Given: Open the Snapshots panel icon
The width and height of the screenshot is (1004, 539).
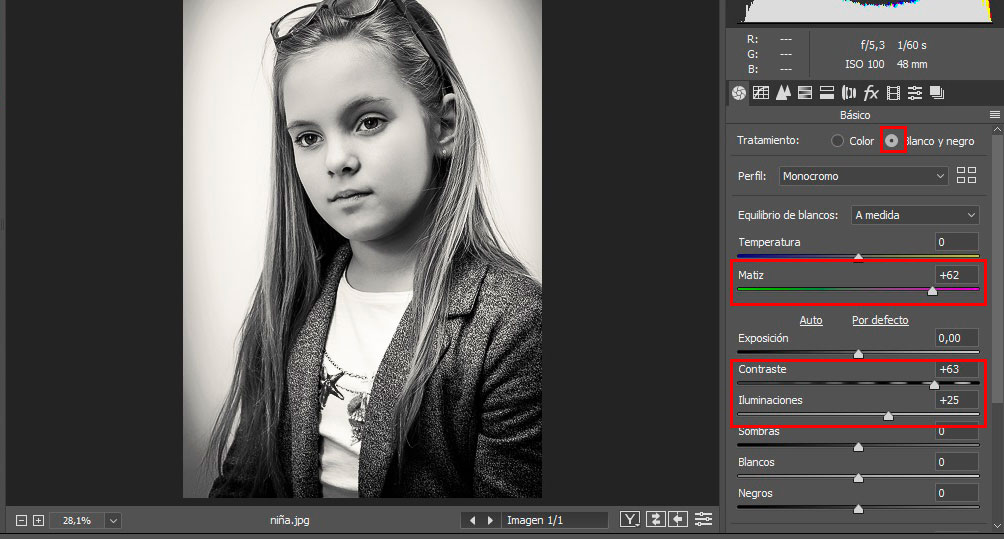Looking at the screenshot, I should point(937,93).
